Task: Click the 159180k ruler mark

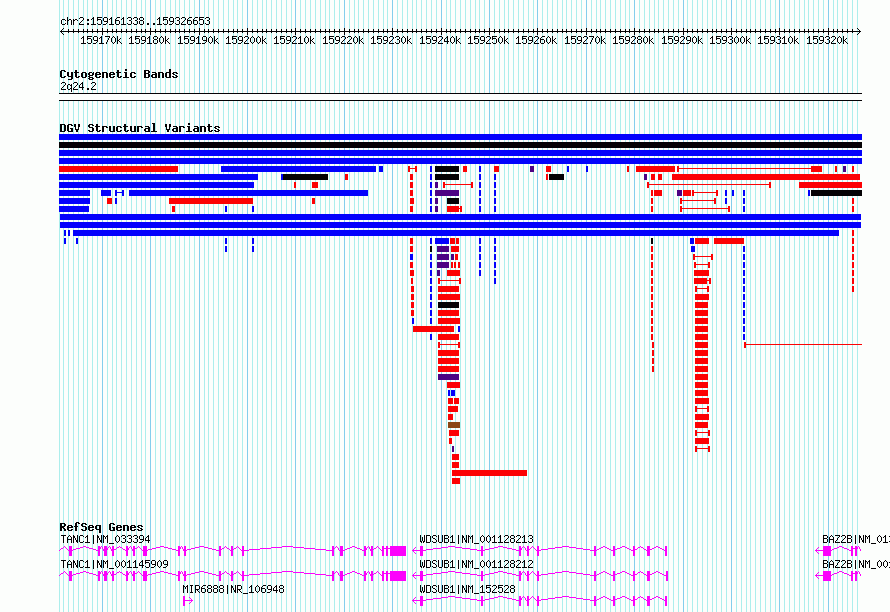Action: [149, 40]
